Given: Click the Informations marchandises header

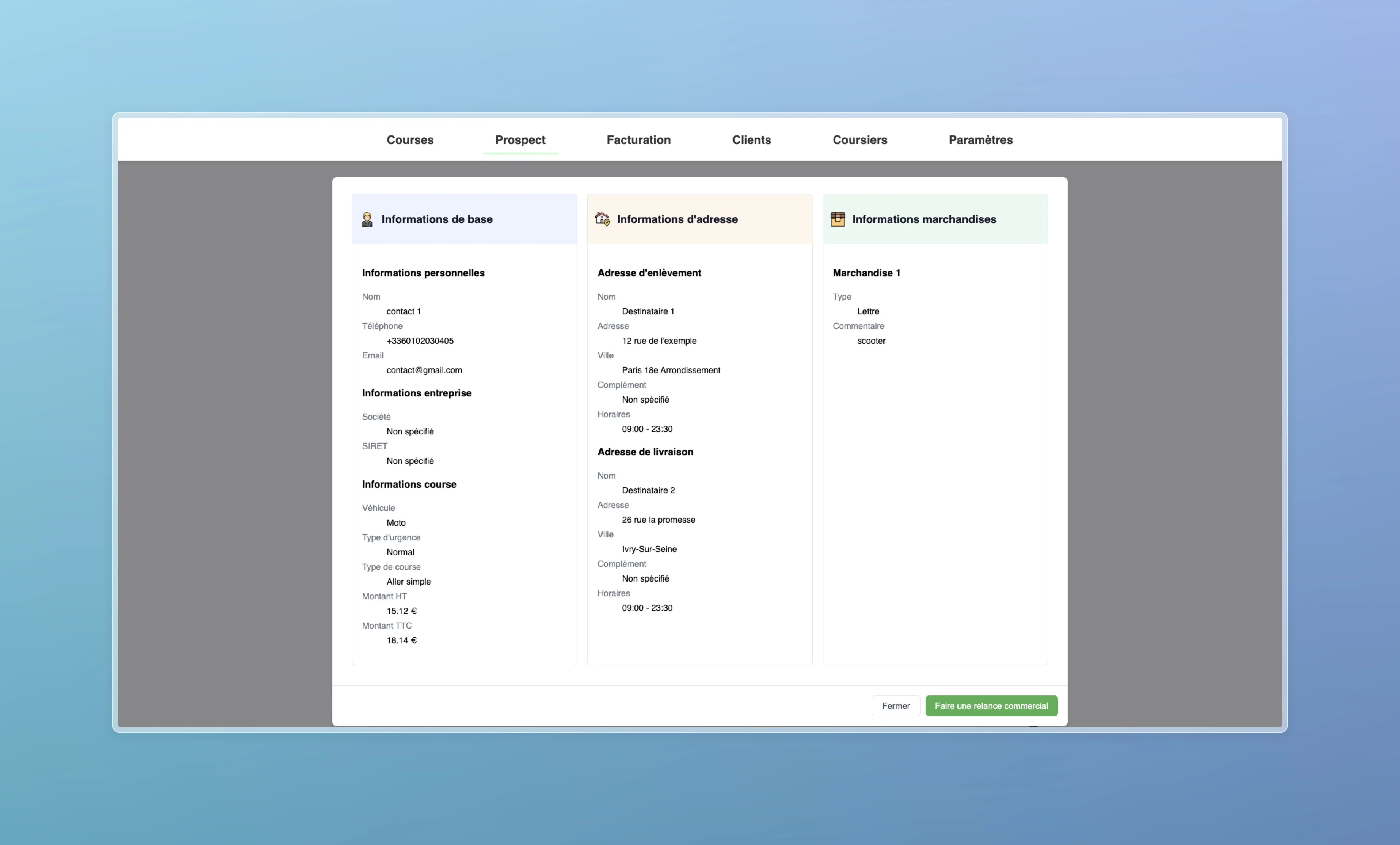Looking at the screenshot, I should point(924,219).
